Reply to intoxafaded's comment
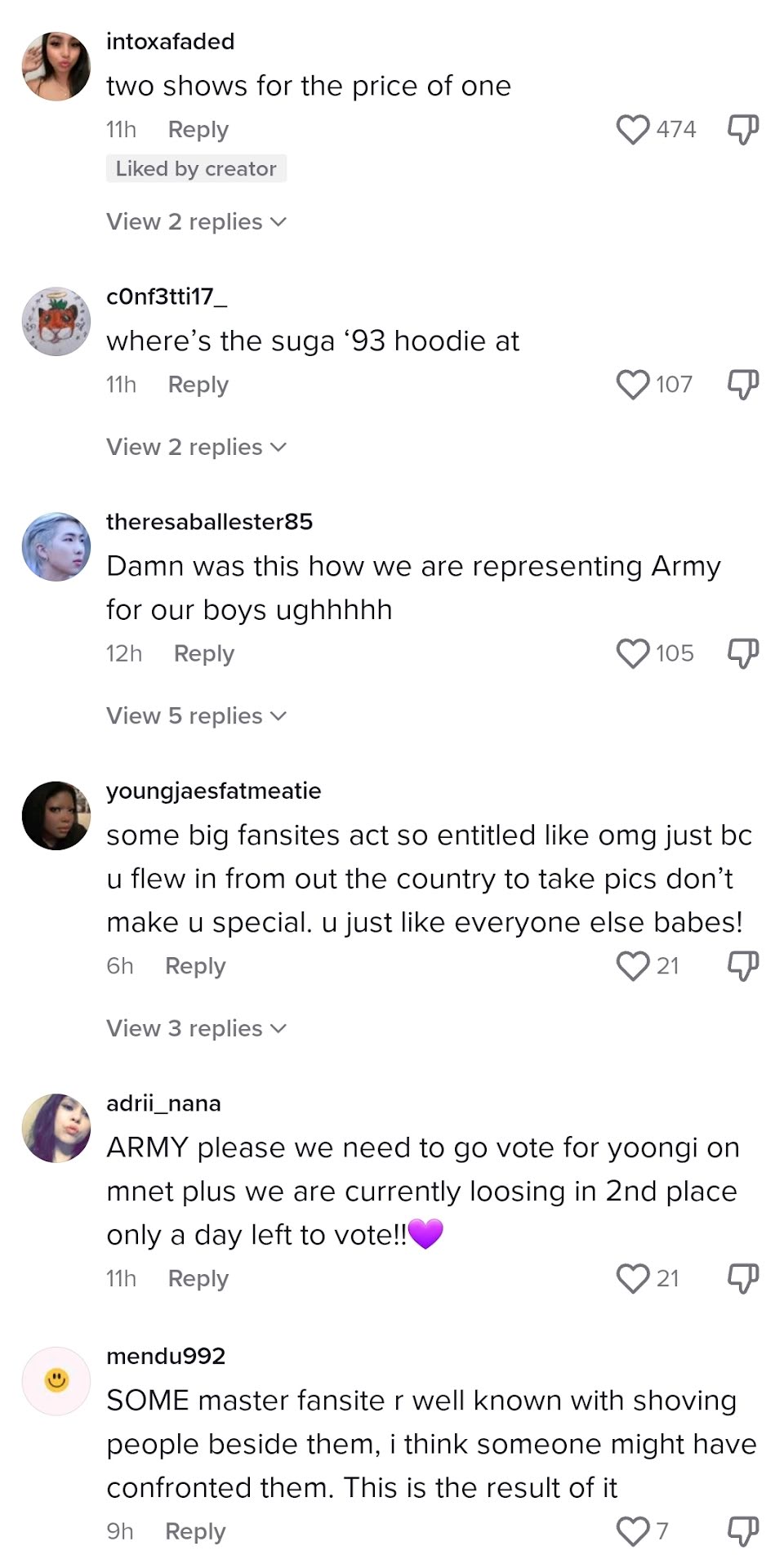The width and height of the screenshot is (784, 1564). tap(198, 130)
